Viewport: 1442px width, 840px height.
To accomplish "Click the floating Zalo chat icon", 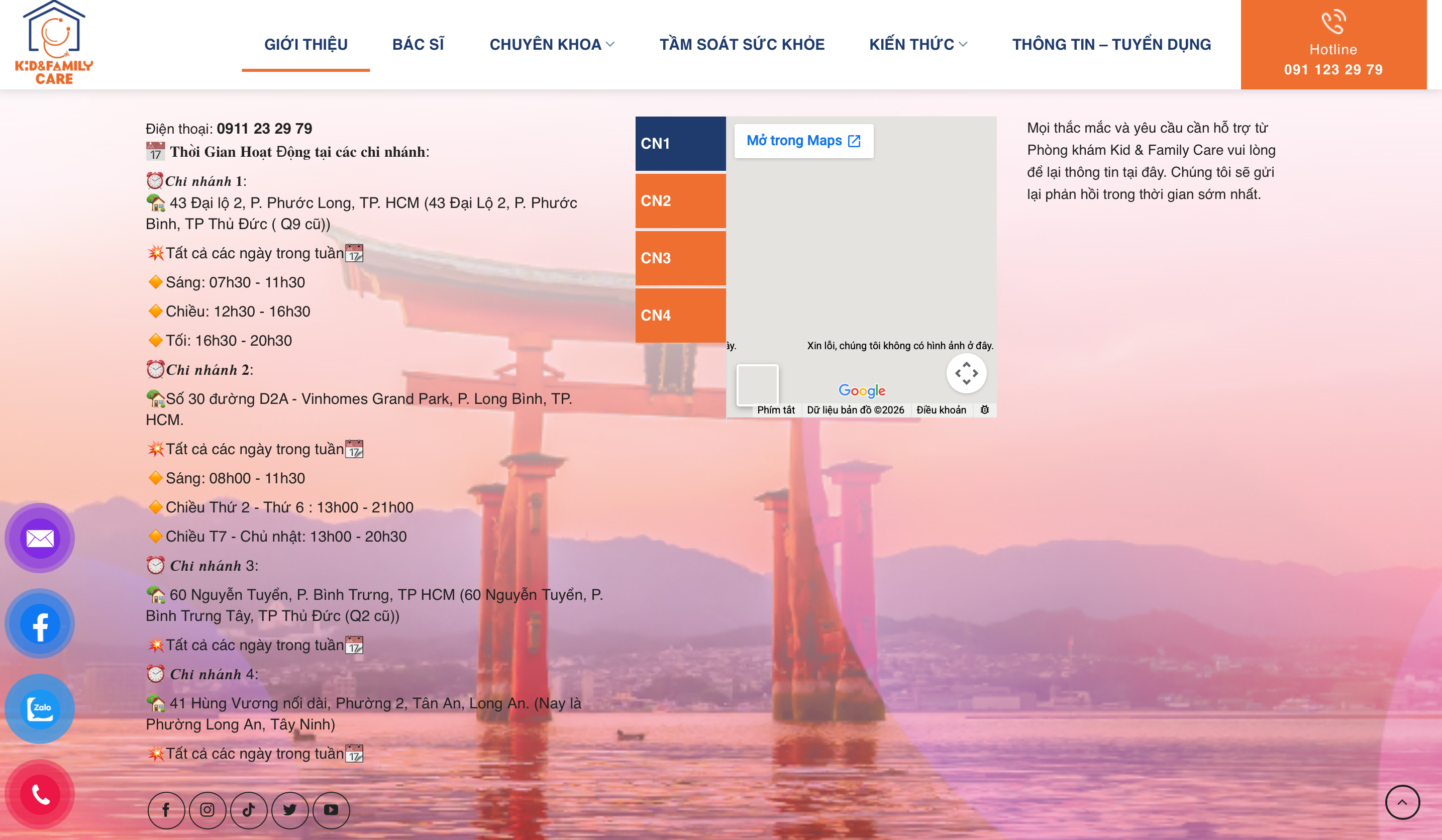I will pos(40,708).
